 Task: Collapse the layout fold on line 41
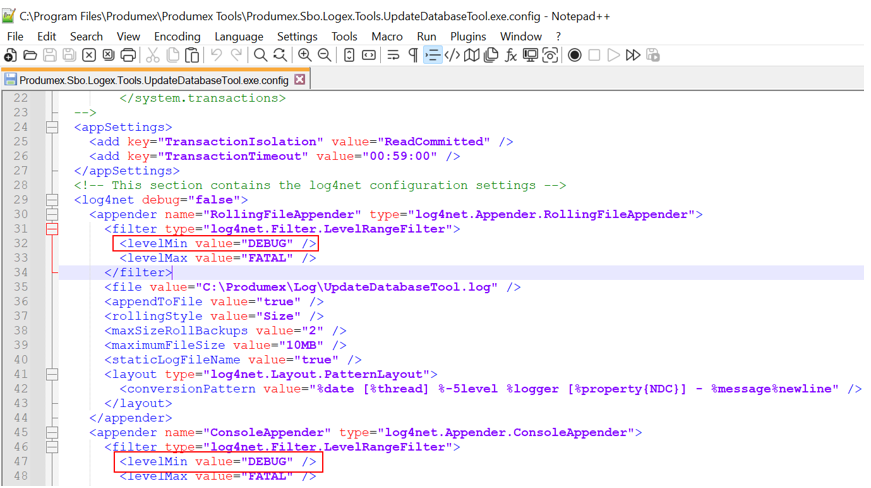52,375
